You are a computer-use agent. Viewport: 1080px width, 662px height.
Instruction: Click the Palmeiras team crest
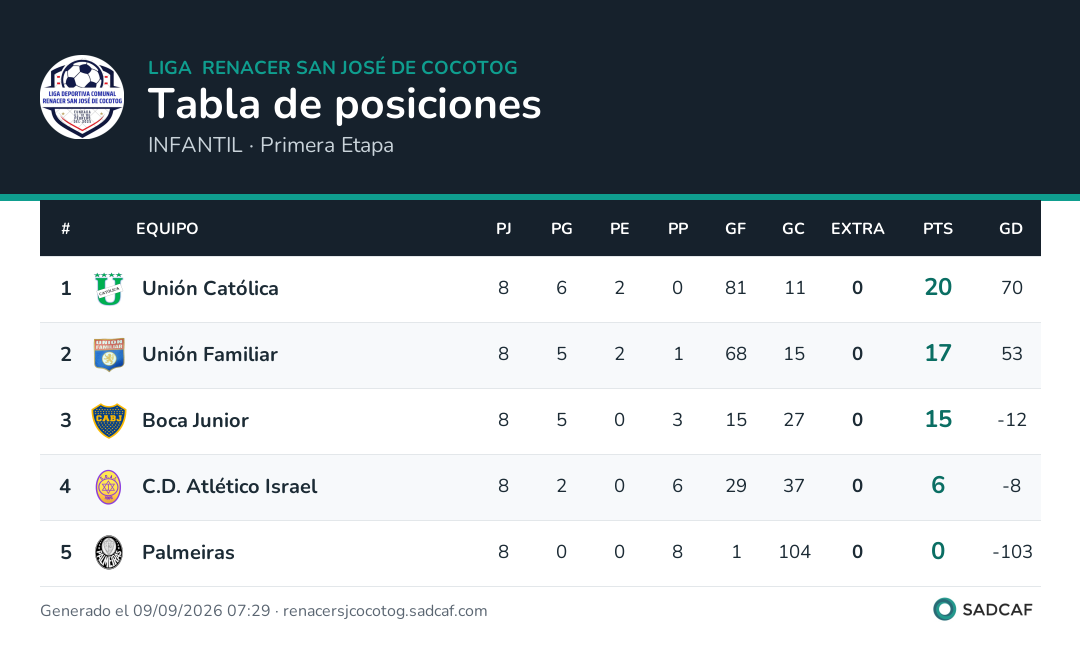tap(109, 552)
